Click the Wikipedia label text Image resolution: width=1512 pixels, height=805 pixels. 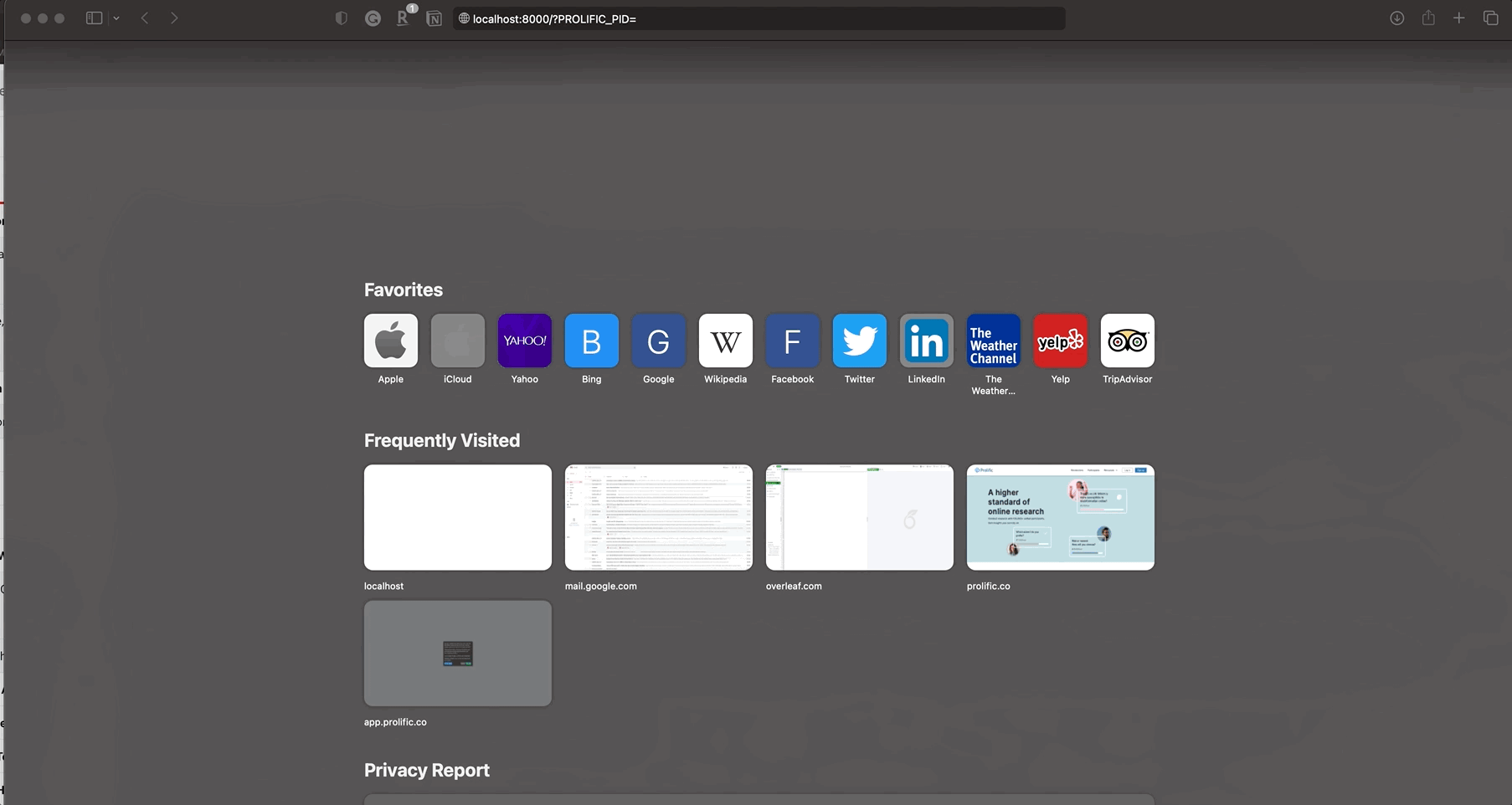click(726, 379)
